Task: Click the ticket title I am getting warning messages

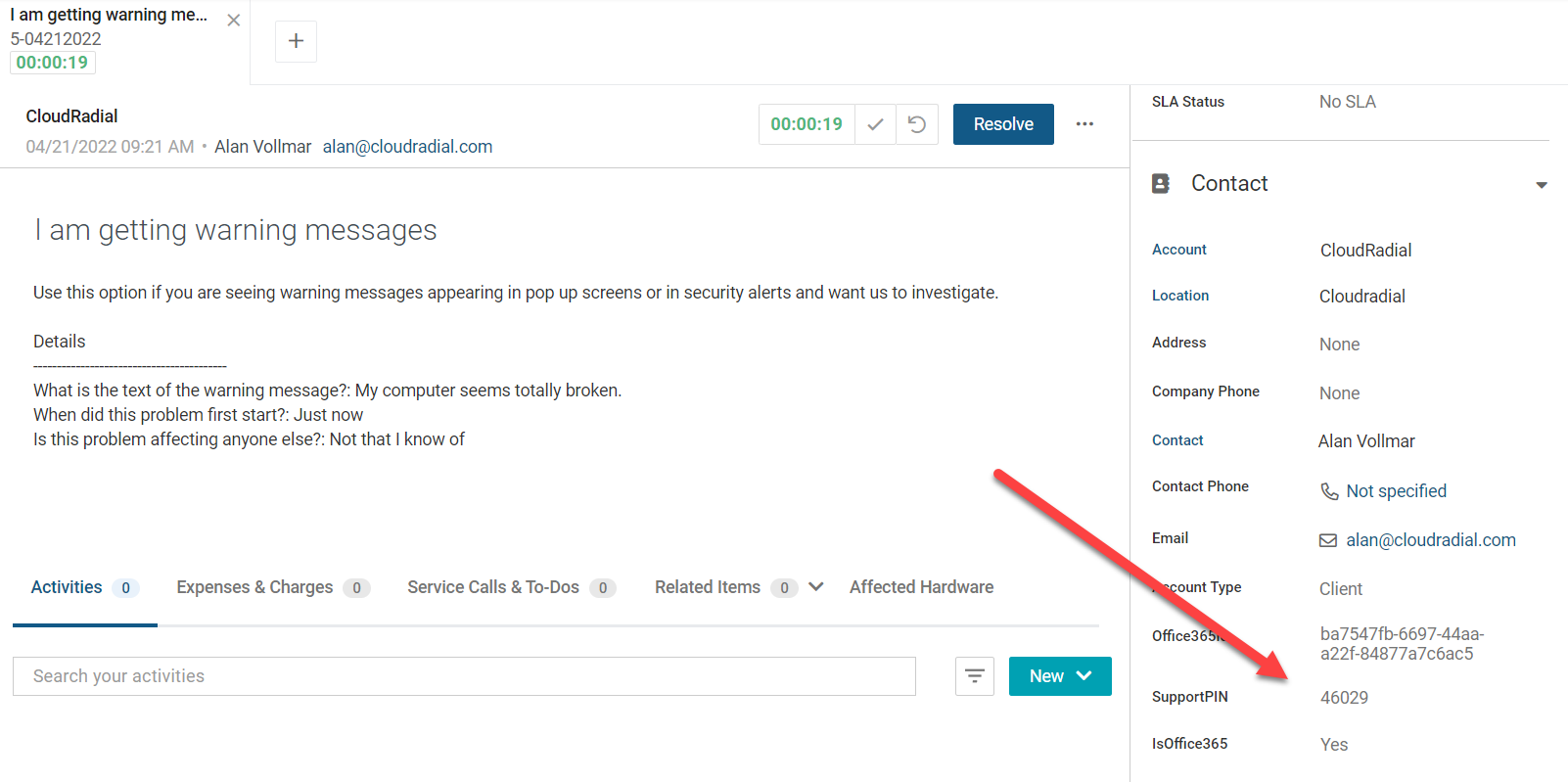Action: pyautogui.click(x=235, y=230)
